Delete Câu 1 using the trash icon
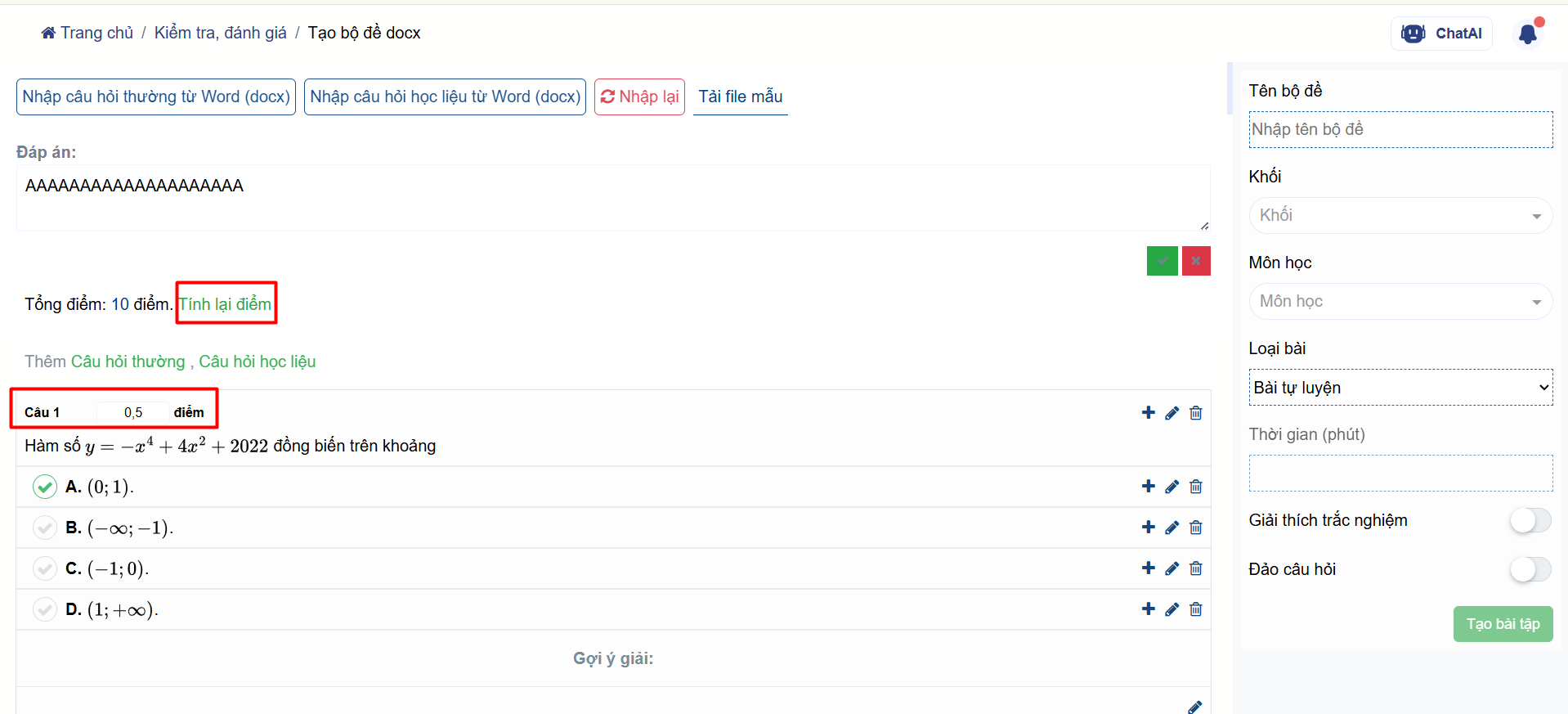Screen dimensions: 1568x714 [1195, 413]
